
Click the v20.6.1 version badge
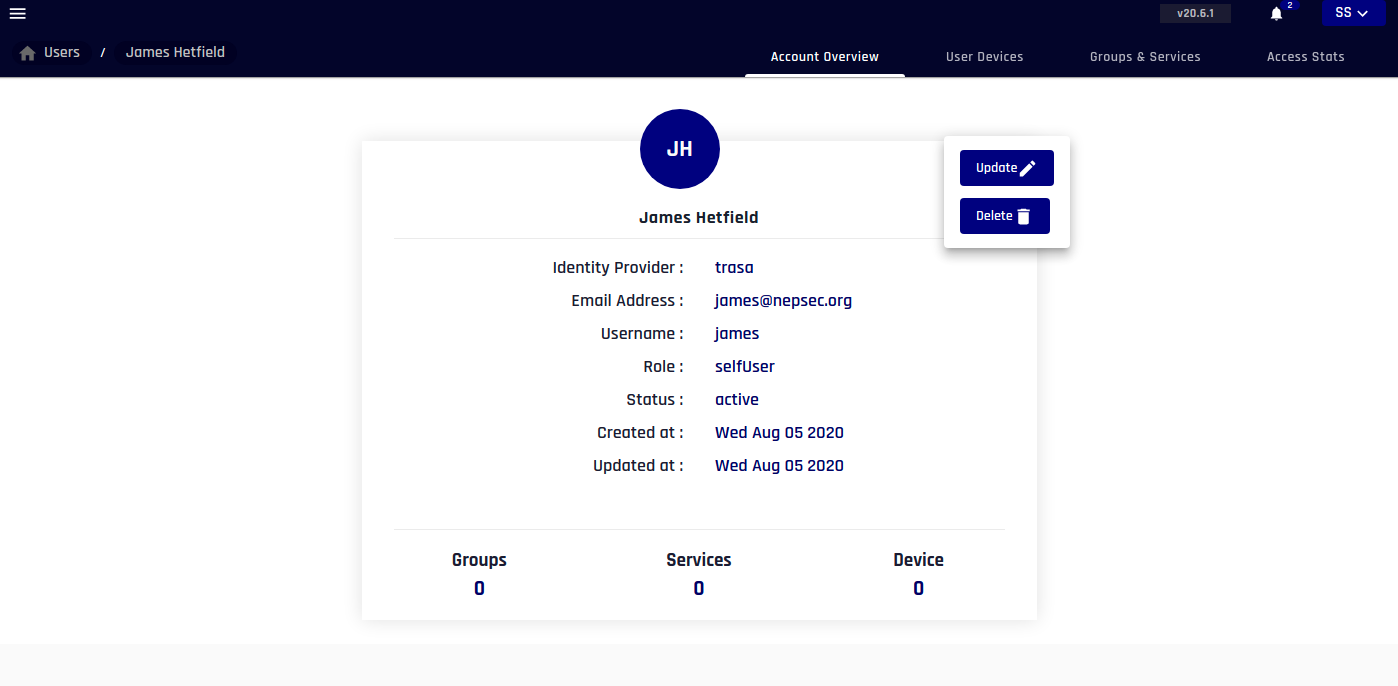click(1195, 14)
